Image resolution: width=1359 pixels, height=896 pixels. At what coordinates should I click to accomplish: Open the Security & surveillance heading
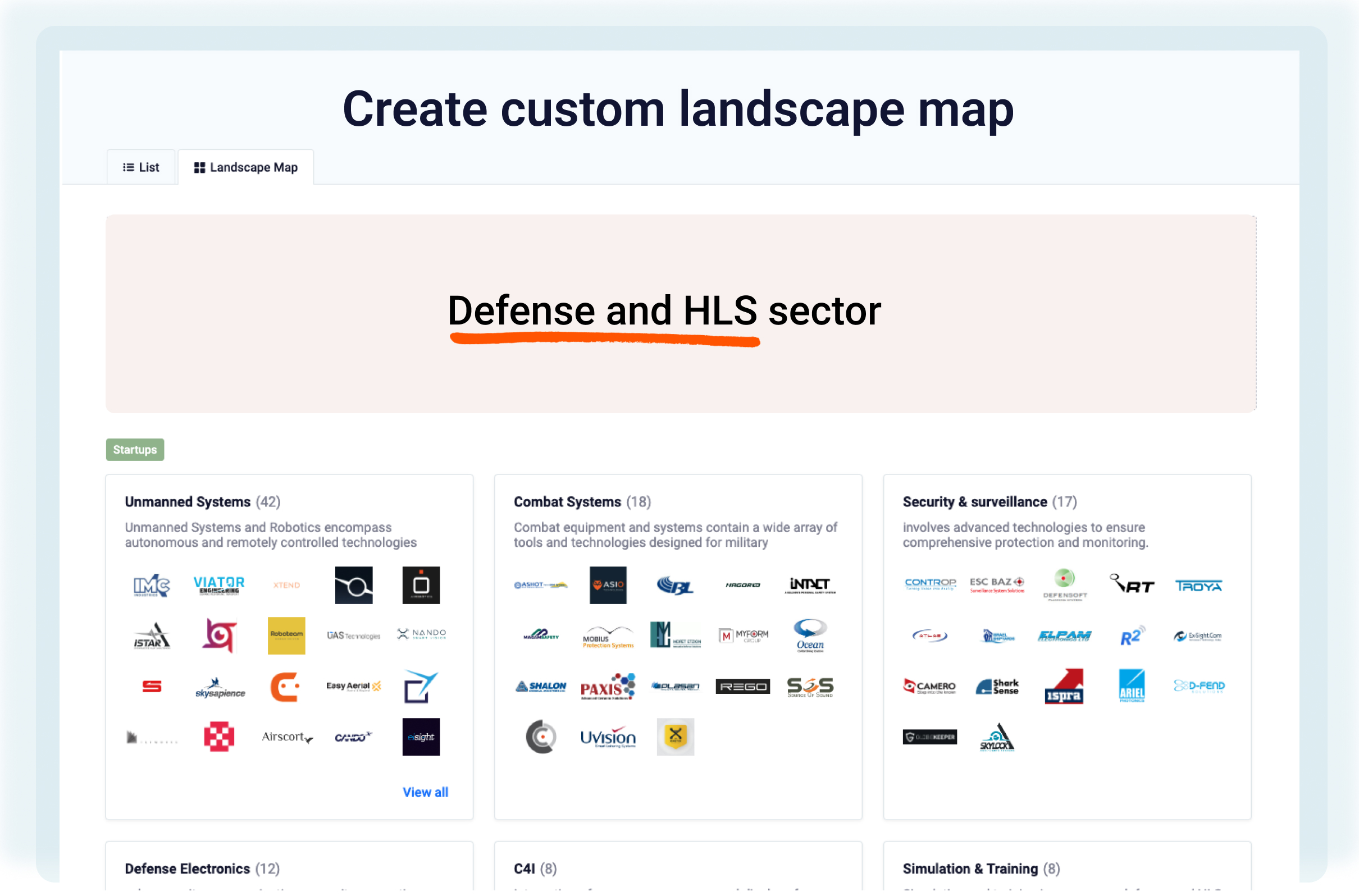click(x=974, y=502)
